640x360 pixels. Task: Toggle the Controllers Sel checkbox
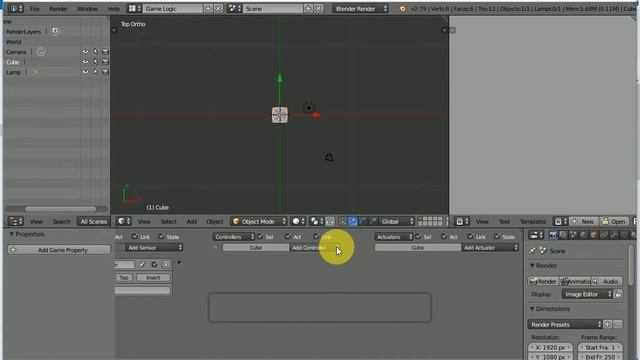coord(260,236)
